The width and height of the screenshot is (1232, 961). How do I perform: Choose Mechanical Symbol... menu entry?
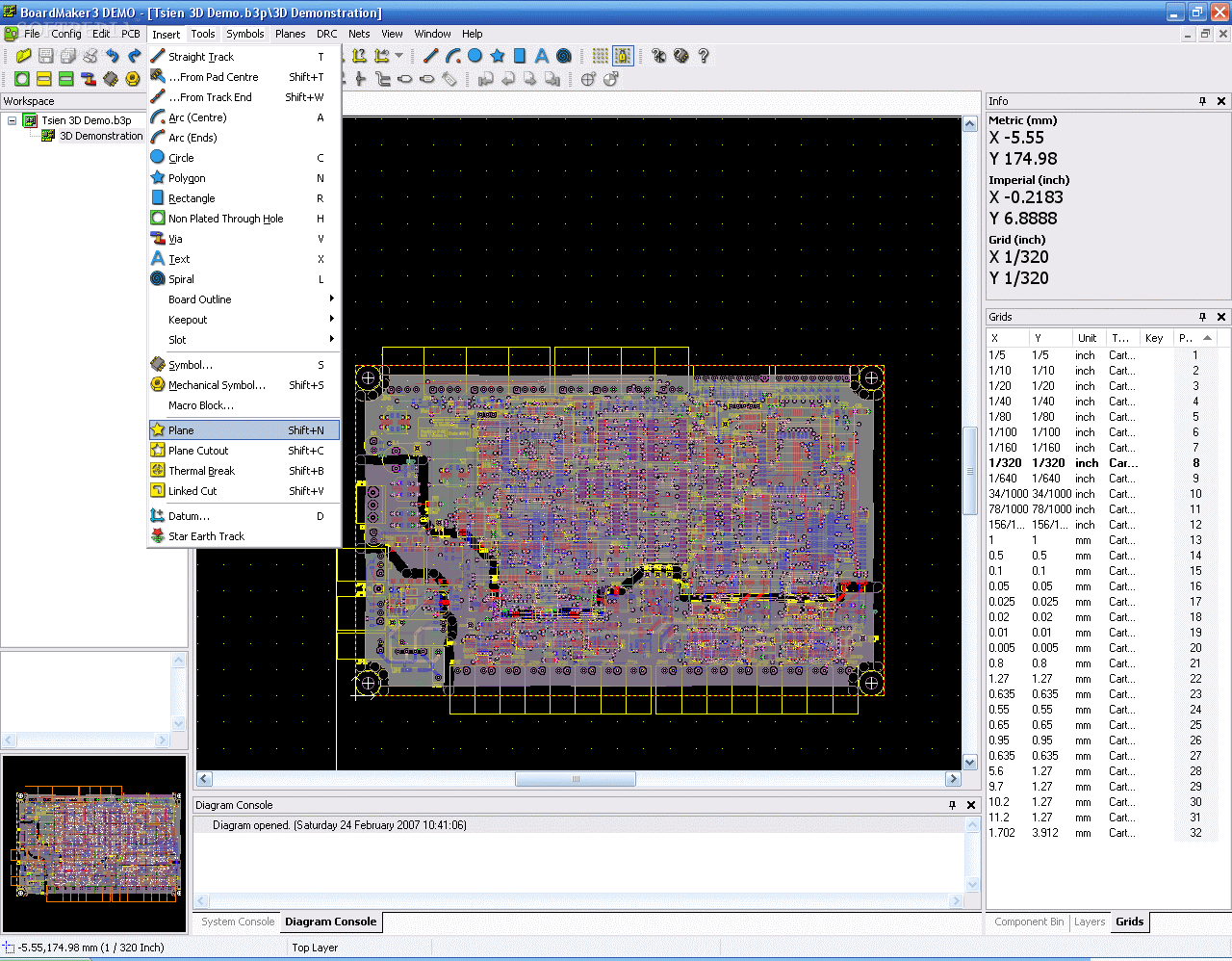coord(244,385)
